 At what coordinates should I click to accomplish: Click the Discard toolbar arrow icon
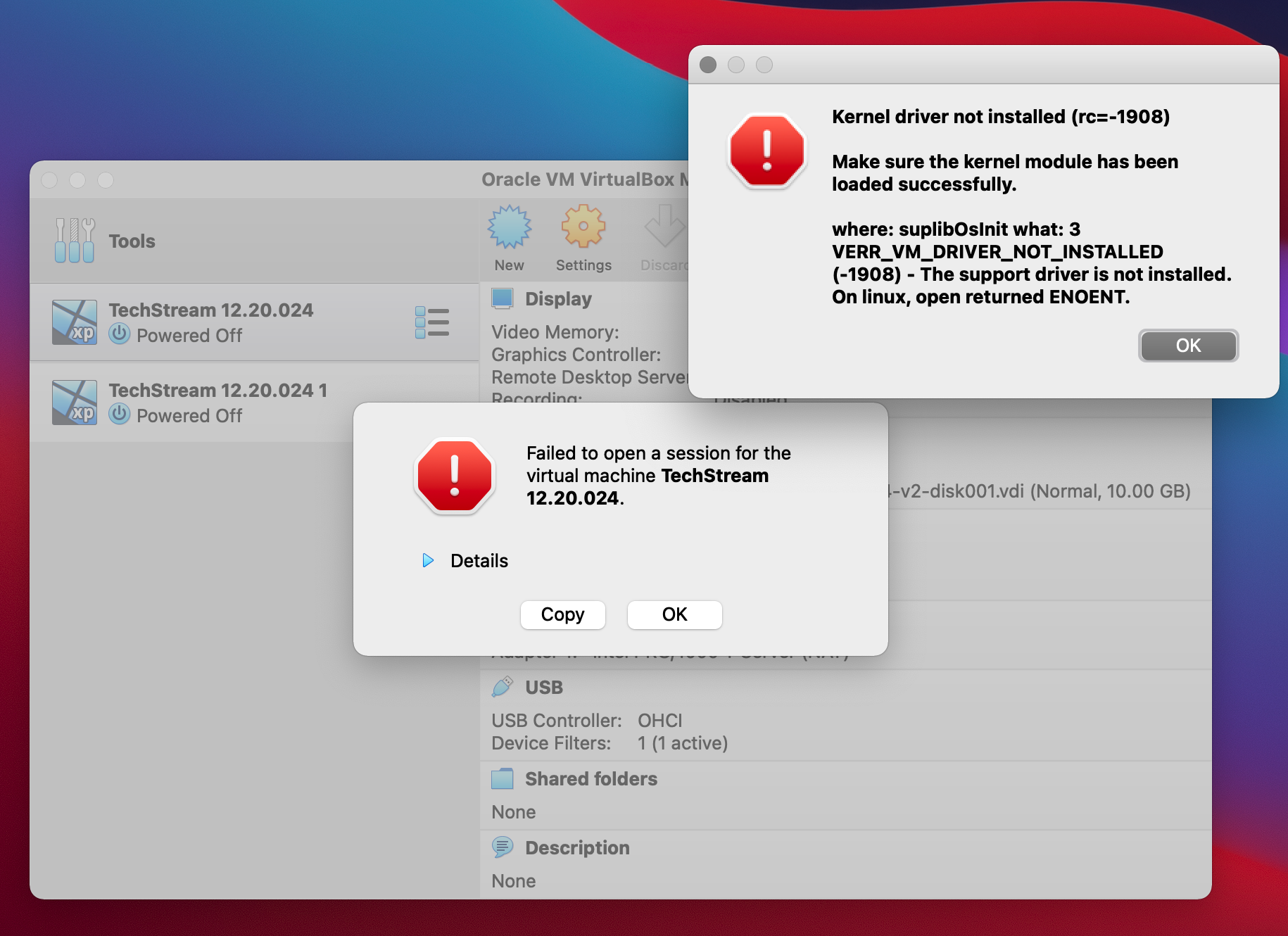[665, 227]
